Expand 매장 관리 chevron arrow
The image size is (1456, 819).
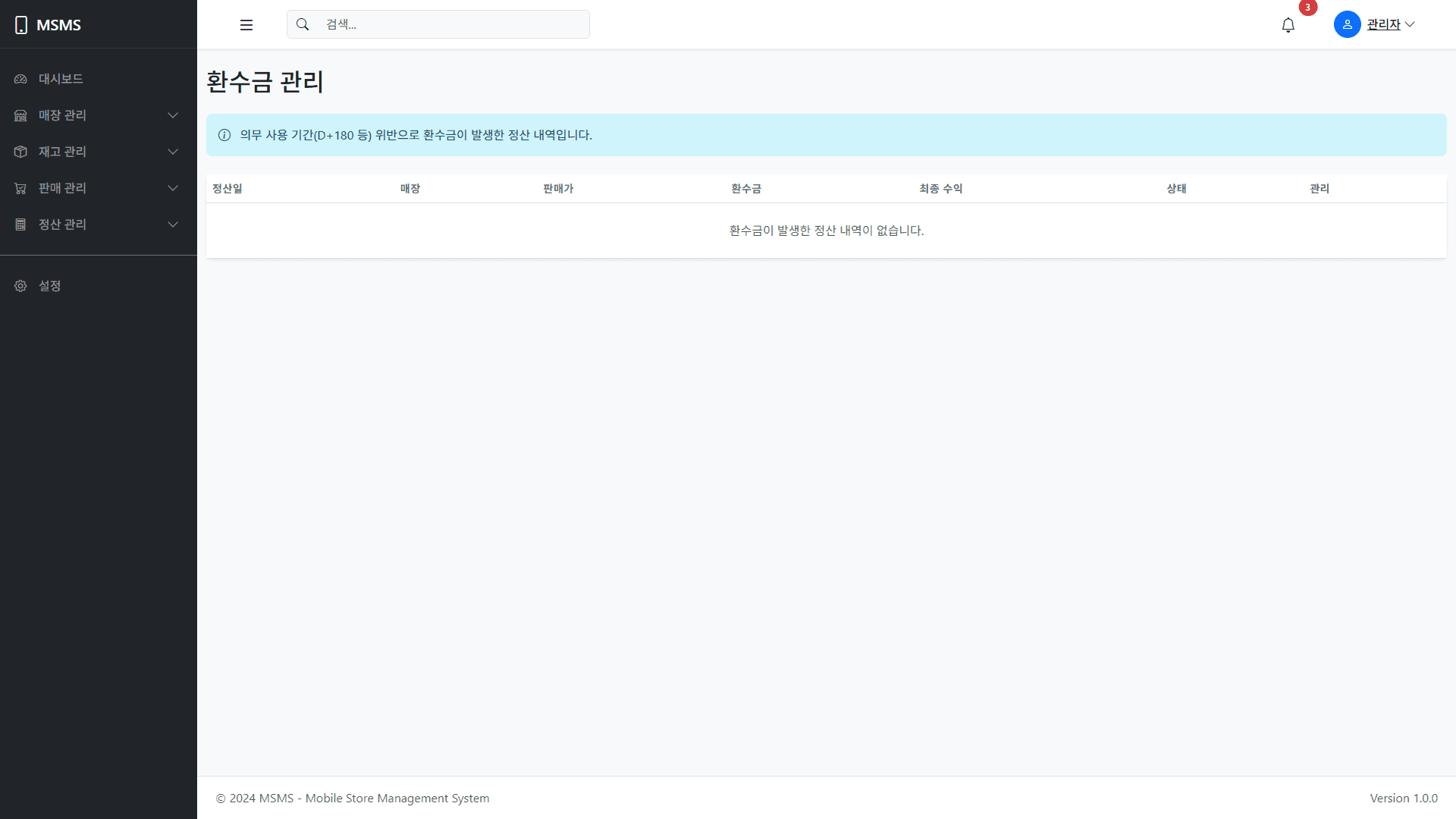click(x=173, y=115)
